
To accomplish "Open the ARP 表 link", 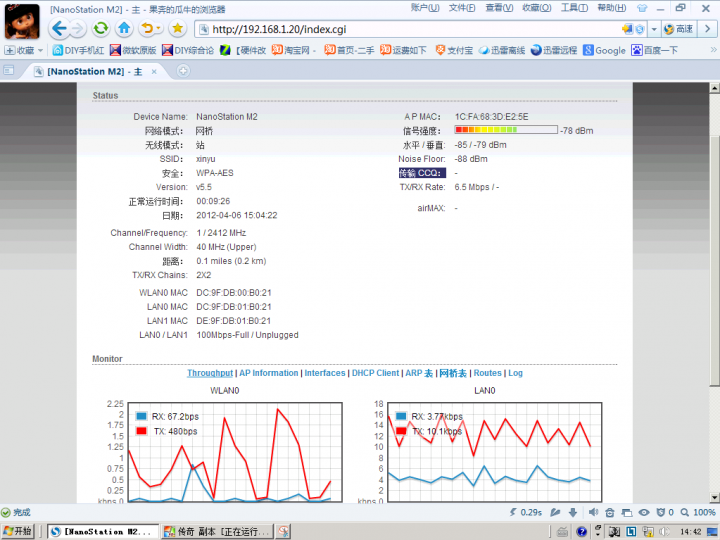I will point(419,373).
